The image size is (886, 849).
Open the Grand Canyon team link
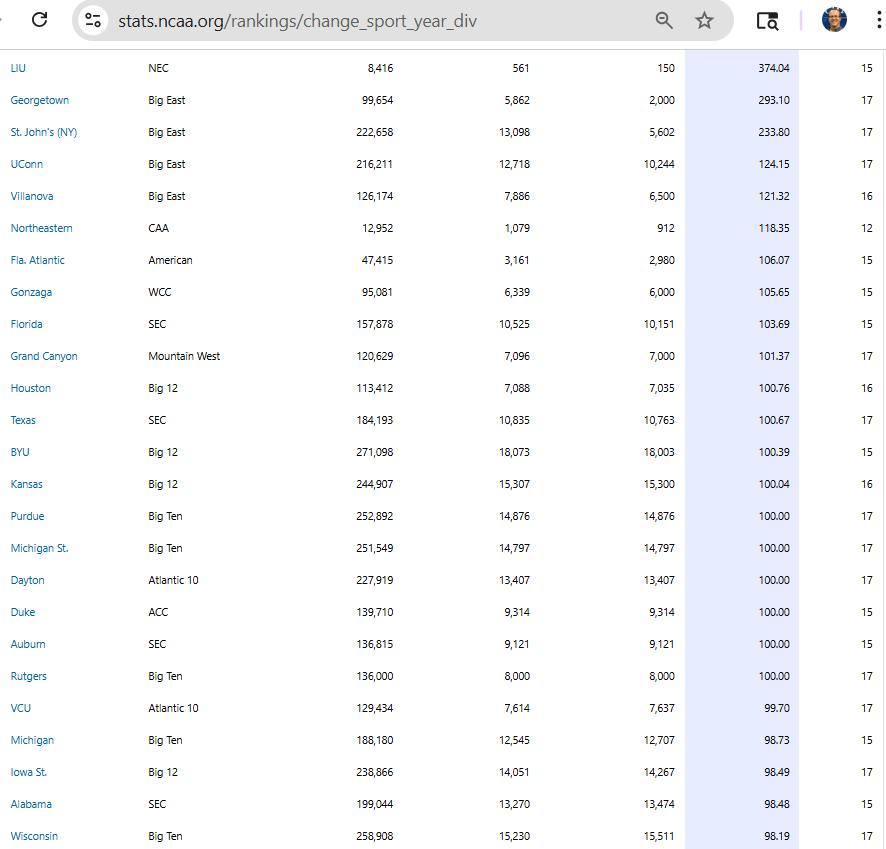tap(44, 356)
